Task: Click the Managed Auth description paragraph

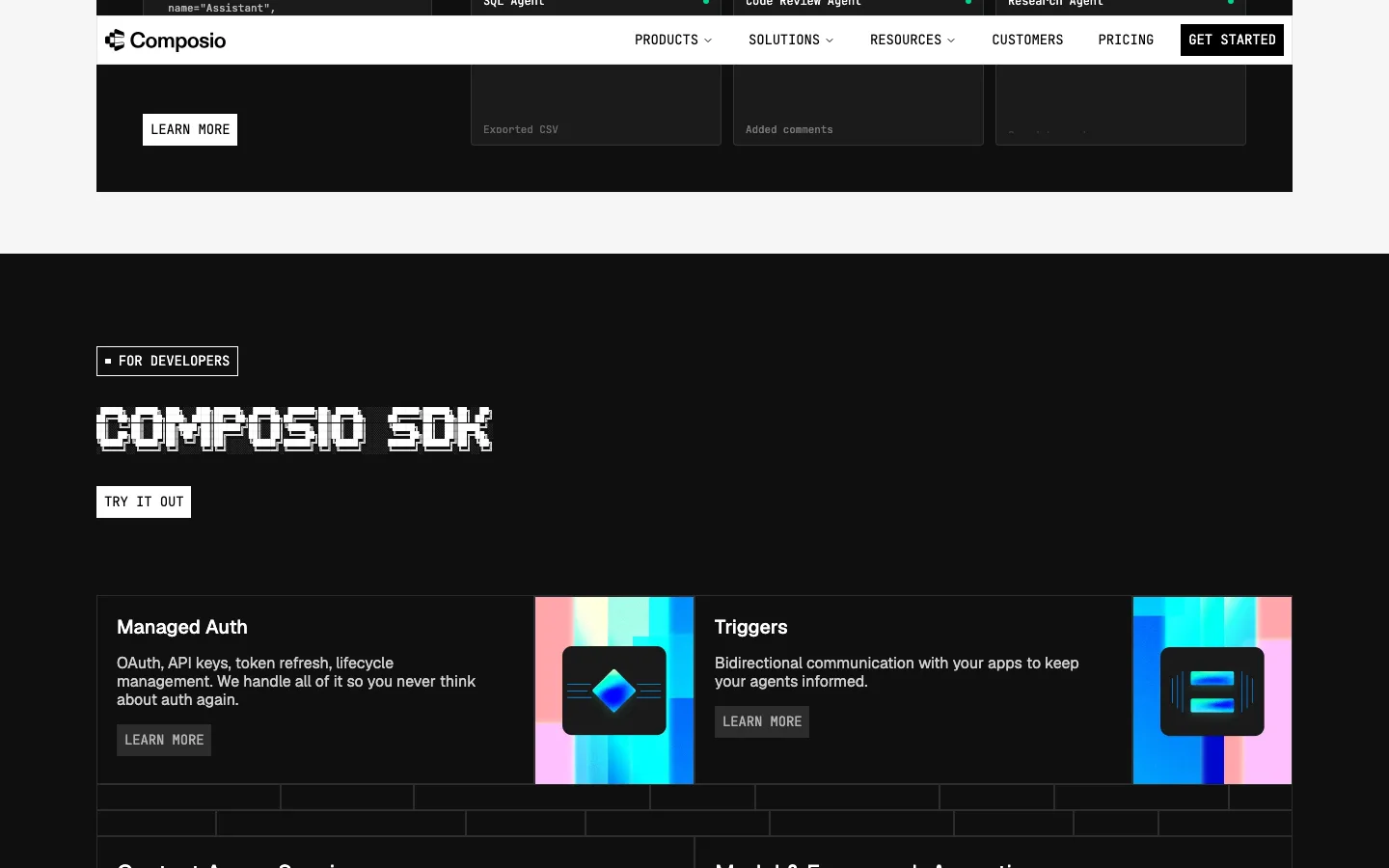Action: [297, 681]
